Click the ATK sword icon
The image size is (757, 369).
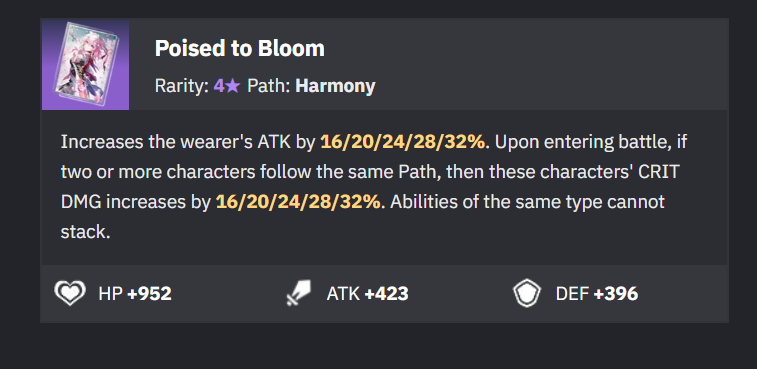[x=298, y=294]
